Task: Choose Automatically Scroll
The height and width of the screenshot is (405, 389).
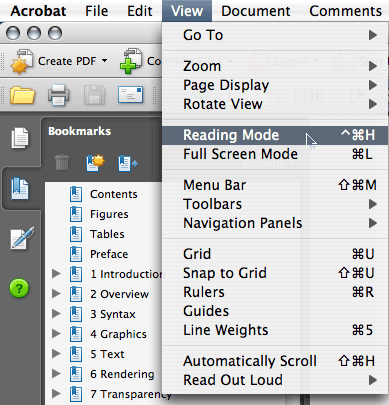Action: click(275, 361)
